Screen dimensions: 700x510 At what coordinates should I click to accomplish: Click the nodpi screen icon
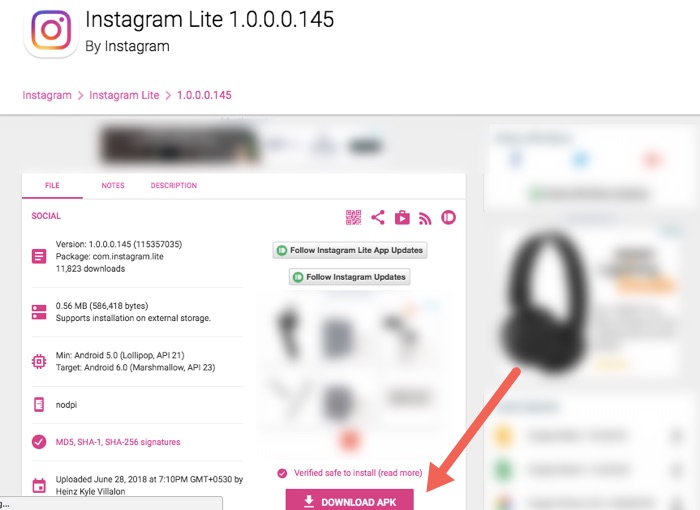tap(39, 405)
